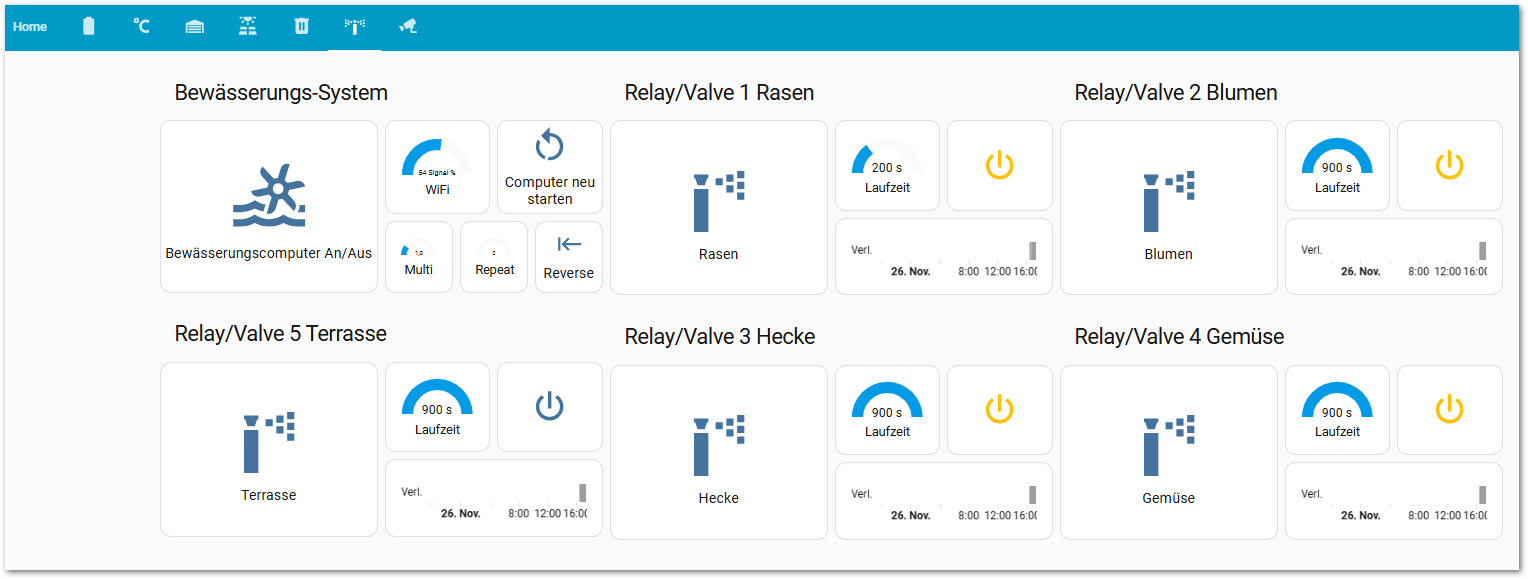This screenshot has height=579, width=1528.
Task: Click the Blumen sprinkler icon card
Action: pos(1168,208)
